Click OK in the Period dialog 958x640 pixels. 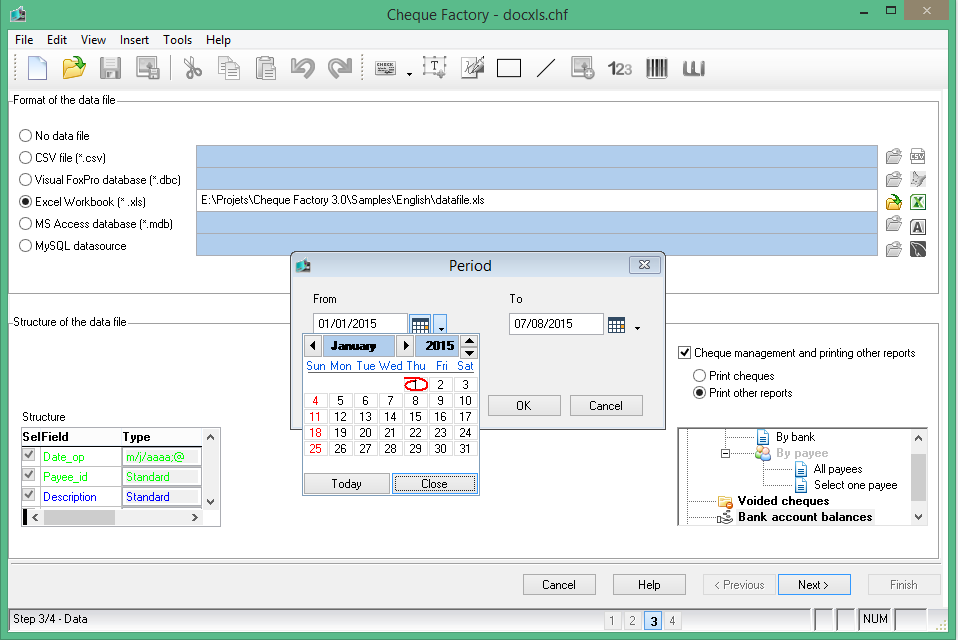point(524,405)
